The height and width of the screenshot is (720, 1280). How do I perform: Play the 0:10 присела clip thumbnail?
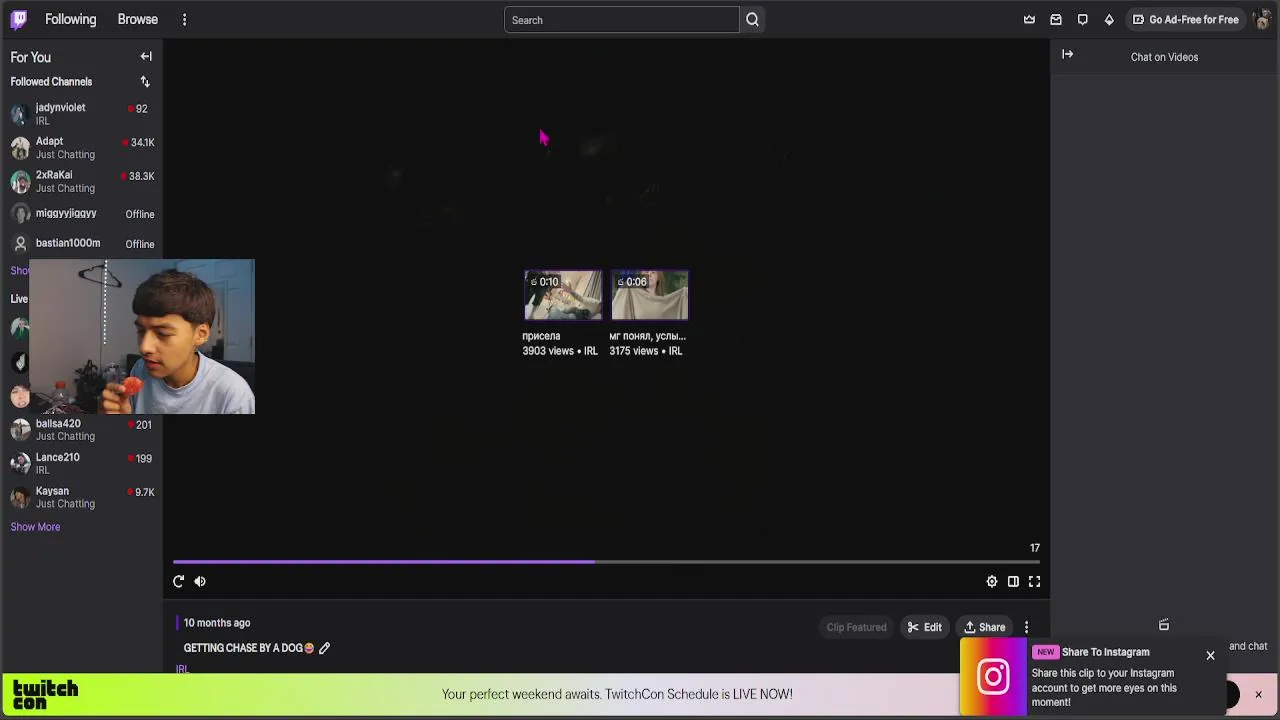click(x=563, y=295)
